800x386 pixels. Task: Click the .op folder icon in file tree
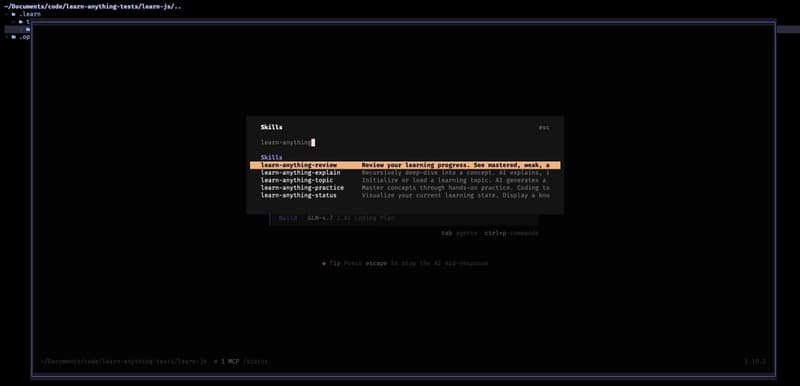[14, 37]
